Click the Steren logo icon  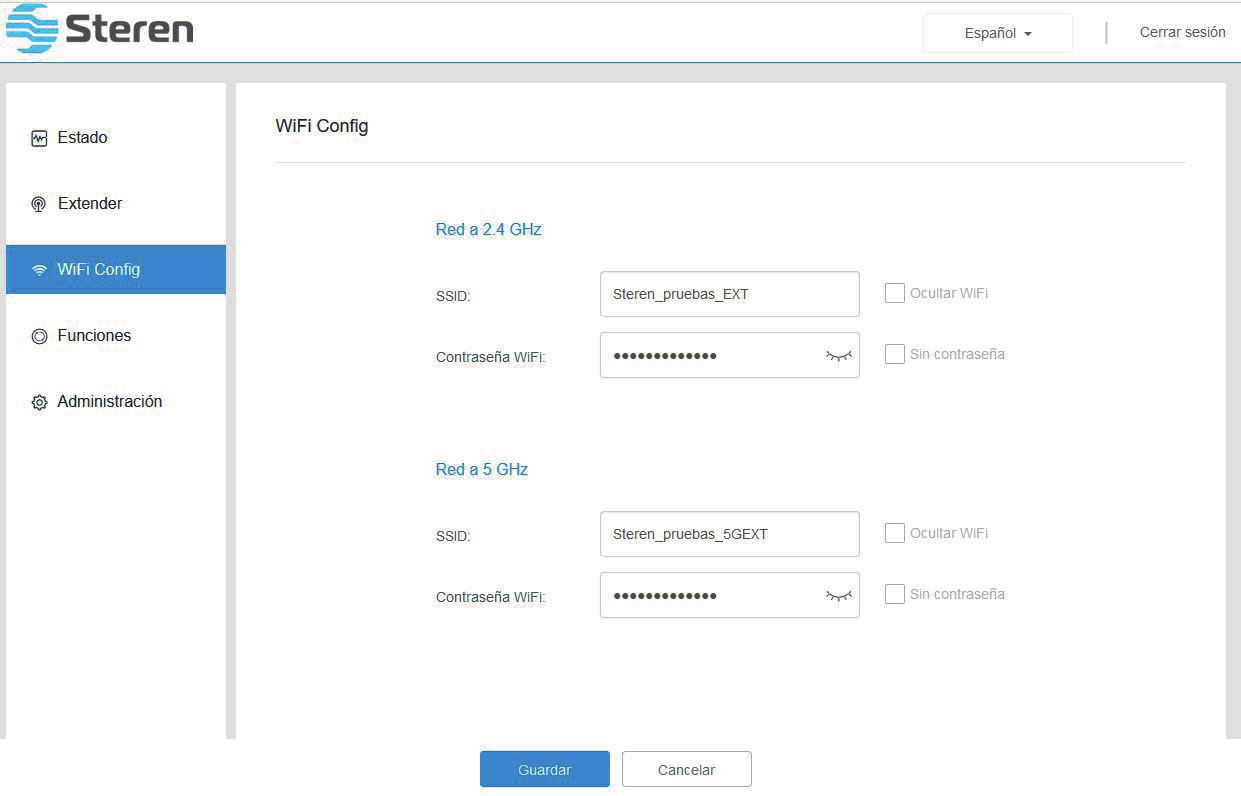[x=32, y=28]
